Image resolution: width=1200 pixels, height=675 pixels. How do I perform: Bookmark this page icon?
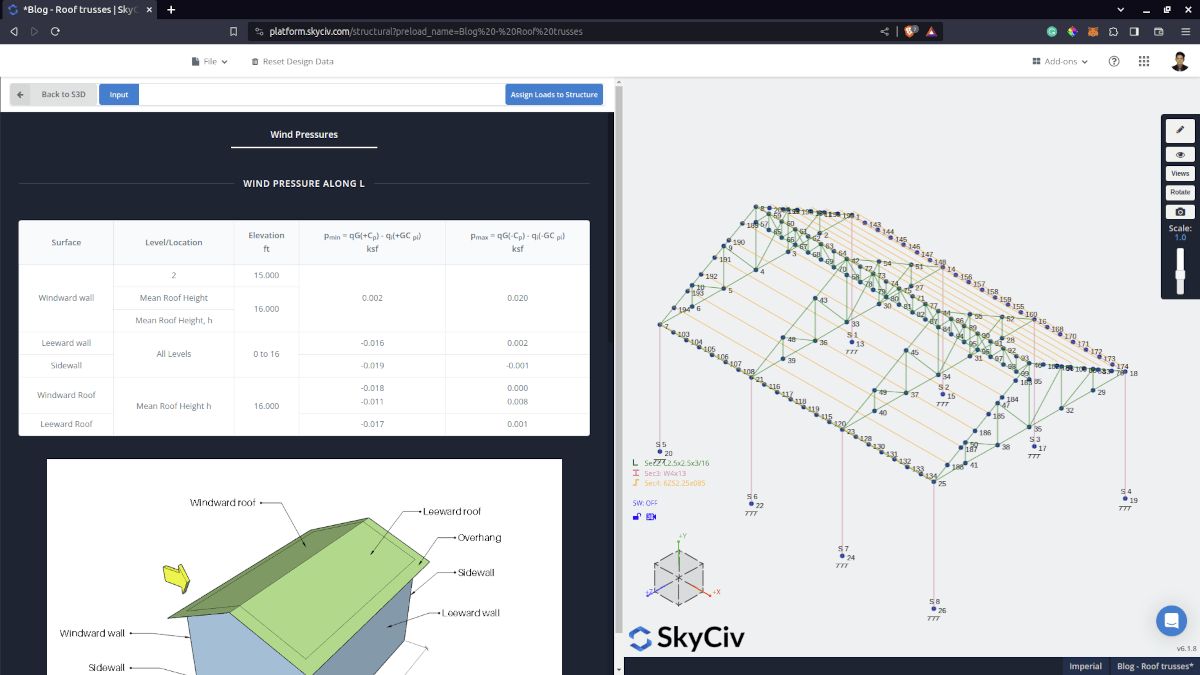point(233,31)
